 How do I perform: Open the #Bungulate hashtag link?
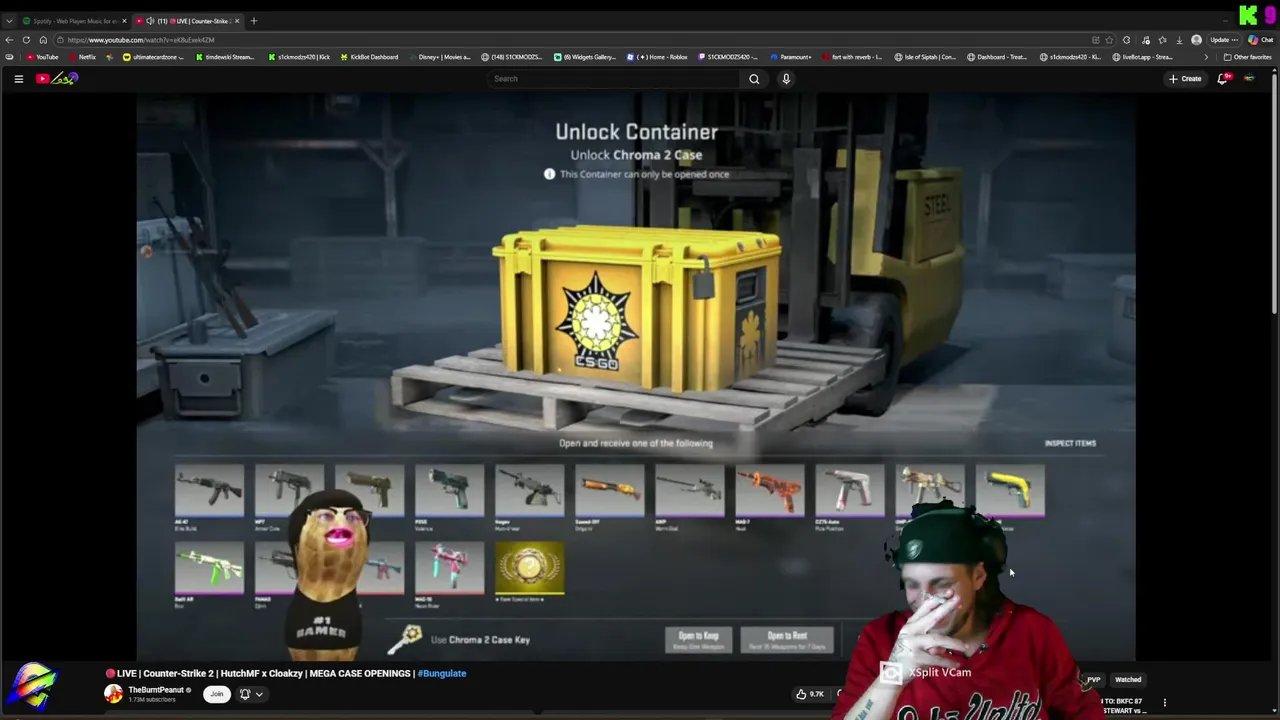pos(442,673)
